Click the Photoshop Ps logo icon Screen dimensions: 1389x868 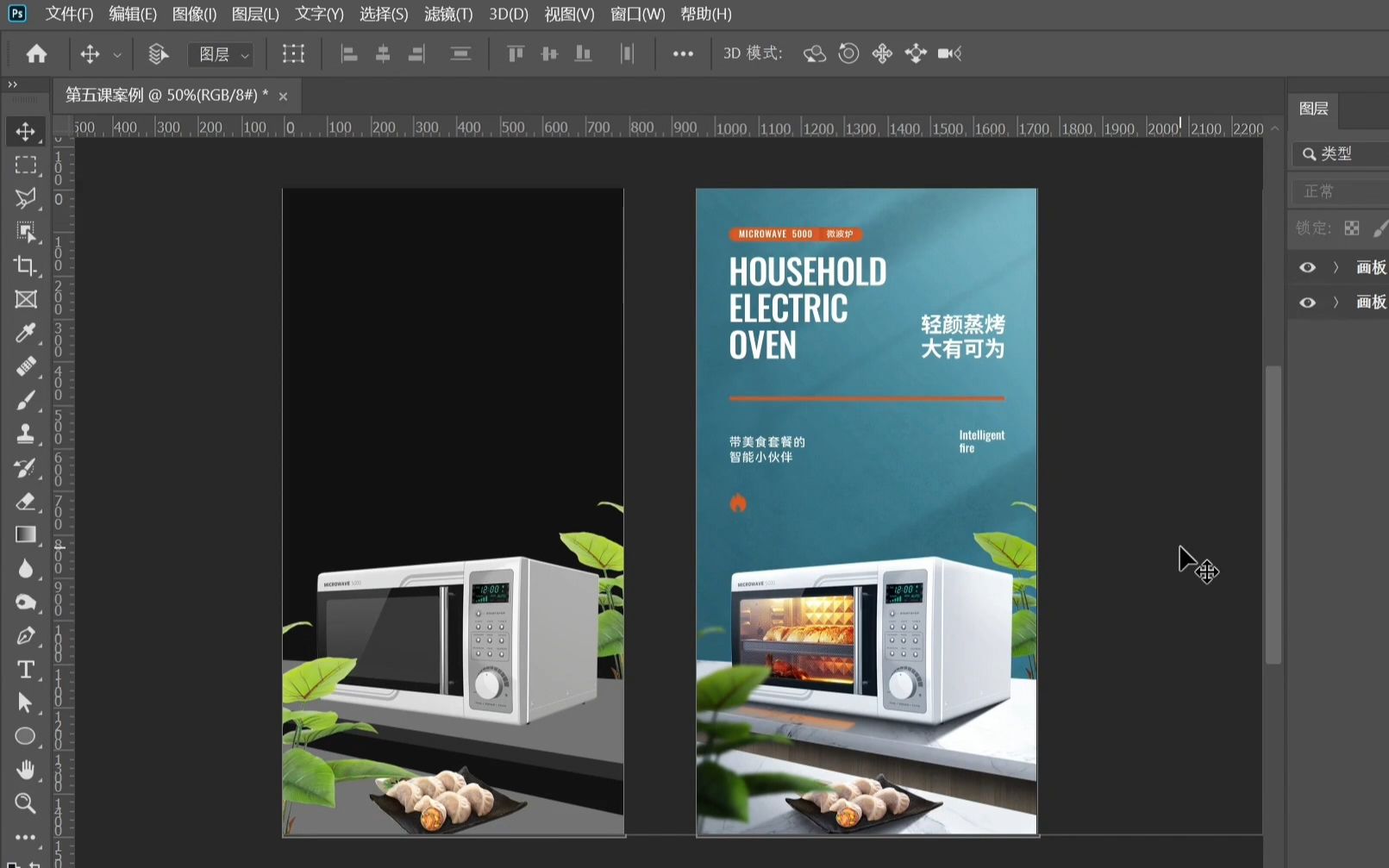point(16,14)
